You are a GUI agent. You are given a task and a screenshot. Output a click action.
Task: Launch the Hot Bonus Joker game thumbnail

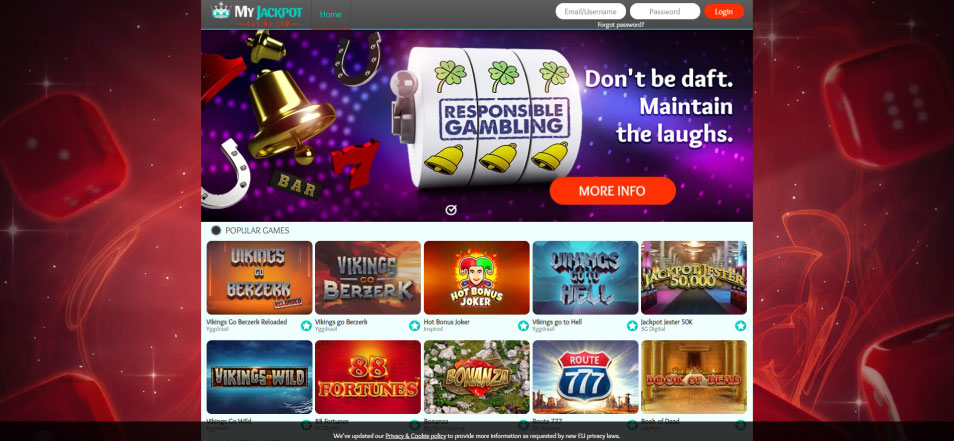(476, 277)
